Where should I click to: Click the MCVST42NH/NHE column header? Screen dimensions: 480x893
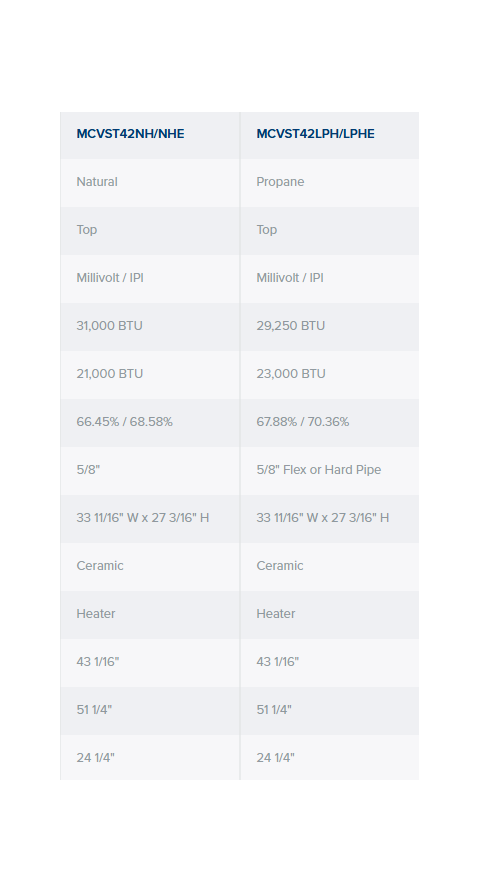point(150,135)
